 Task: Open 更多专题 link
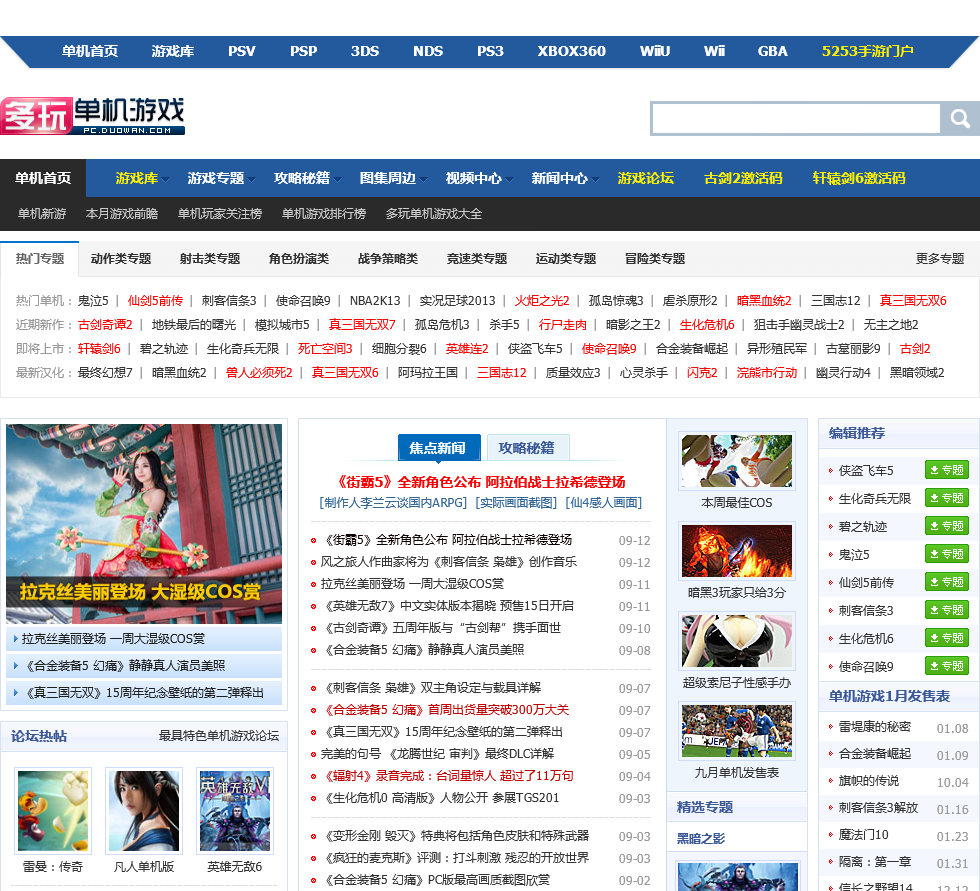(x=940, y=259)
